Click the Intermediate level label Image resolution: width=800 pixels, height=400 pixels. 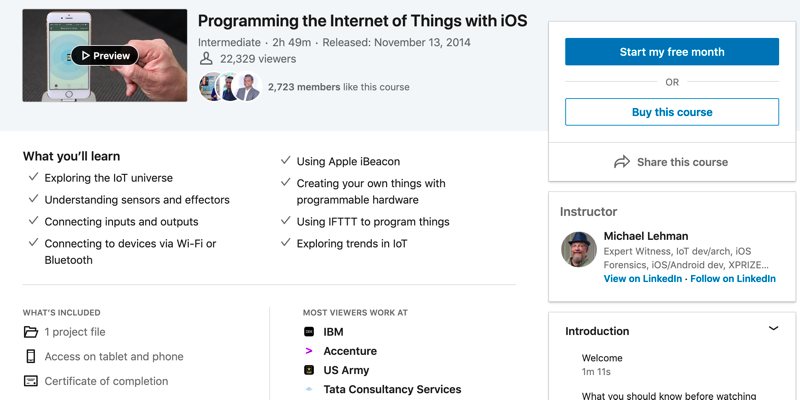coord(229,42)
